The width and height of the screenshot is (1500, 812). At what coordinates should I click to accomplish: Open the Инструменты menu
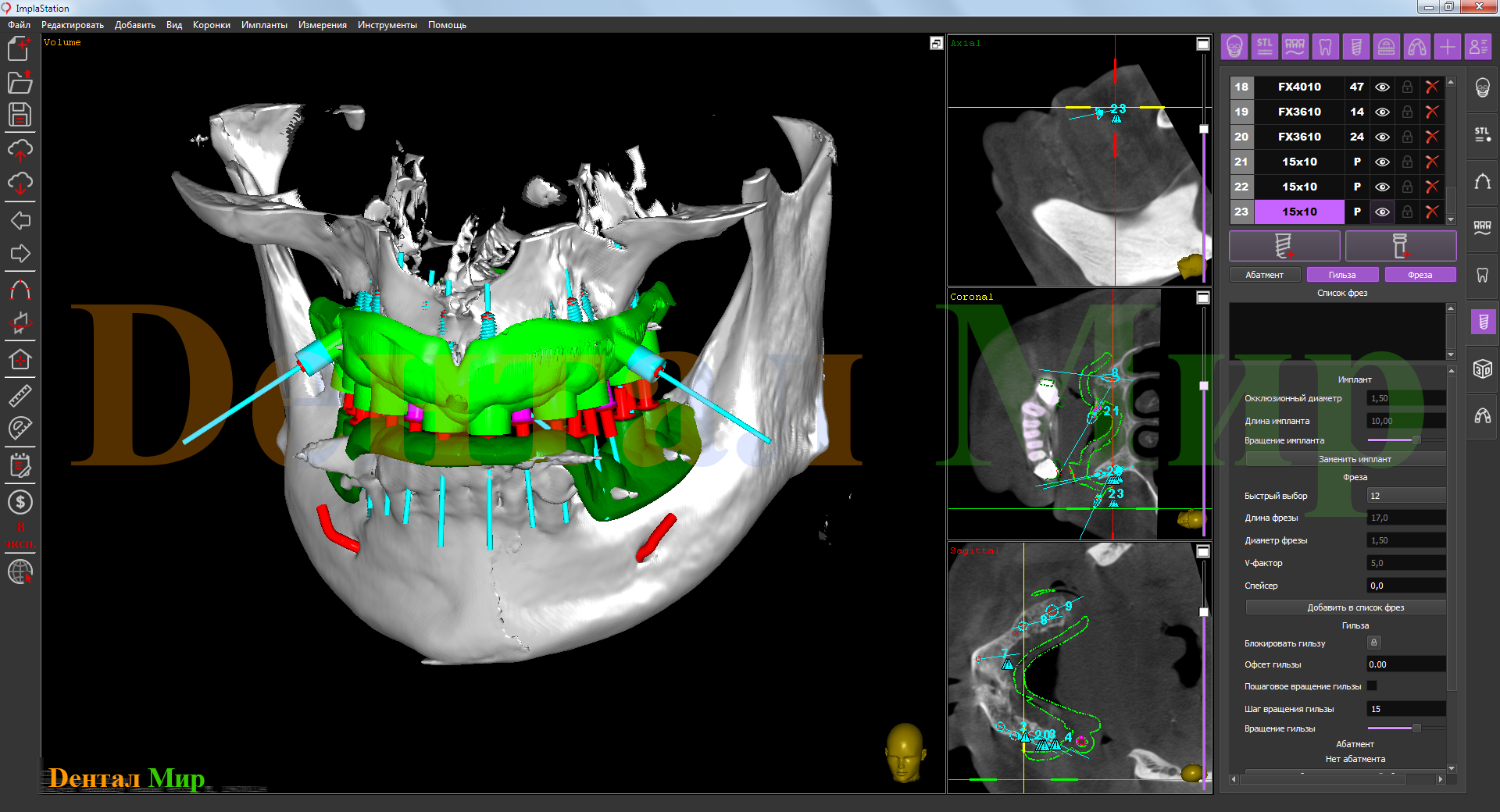pos(387,25)
